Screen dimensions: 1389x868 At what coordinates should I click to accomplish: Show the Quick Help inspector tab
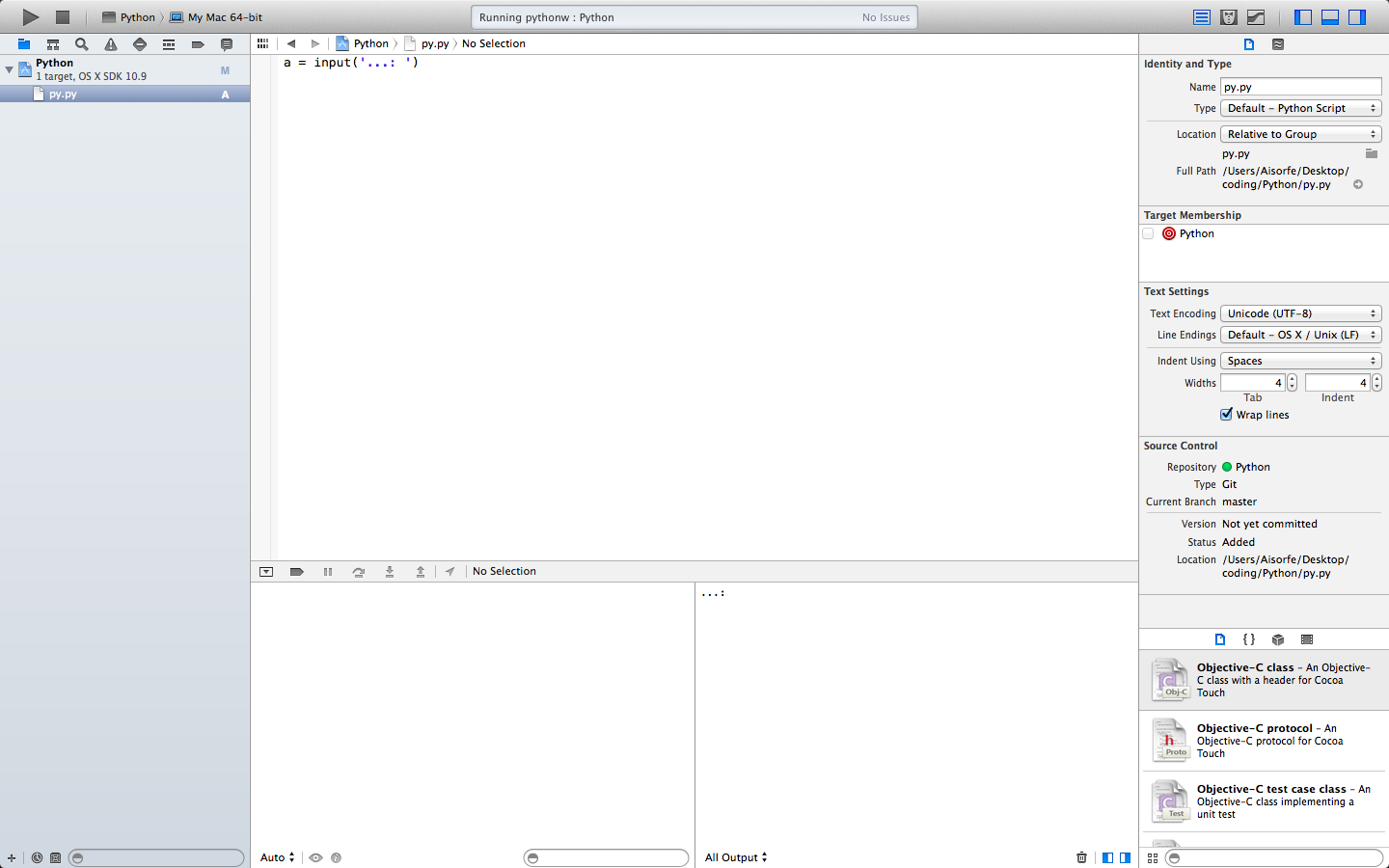click(1278, 44)
